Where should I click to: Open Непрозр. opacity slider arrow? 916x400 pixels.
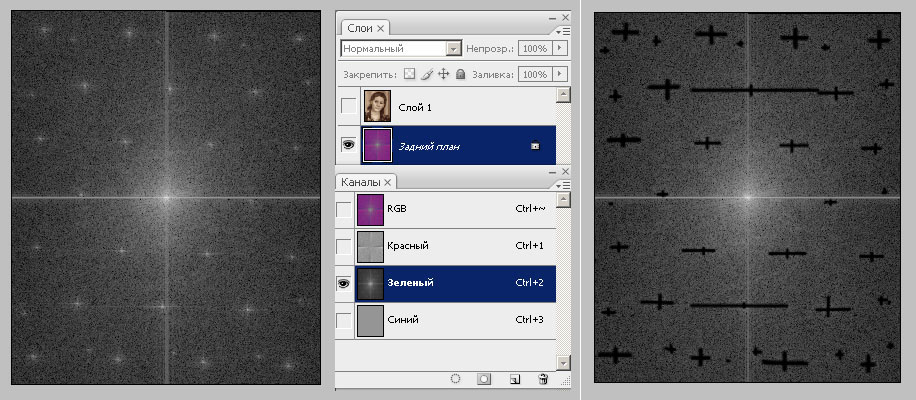pyautogui.click(x=560, y=48)
